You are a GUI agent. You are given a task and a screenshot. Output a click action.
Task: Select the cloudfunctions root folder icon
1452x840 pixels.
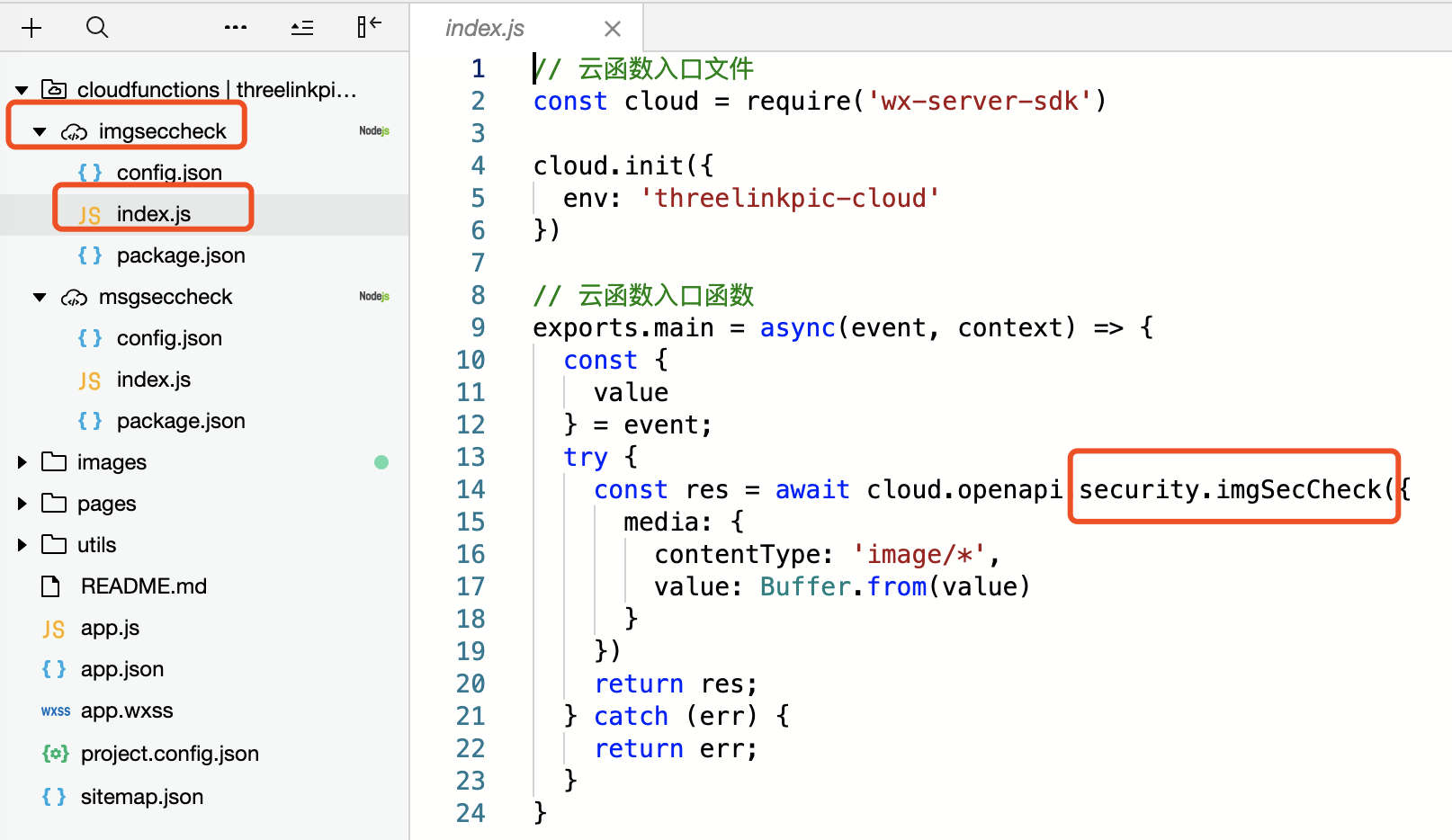click(54, 89)
